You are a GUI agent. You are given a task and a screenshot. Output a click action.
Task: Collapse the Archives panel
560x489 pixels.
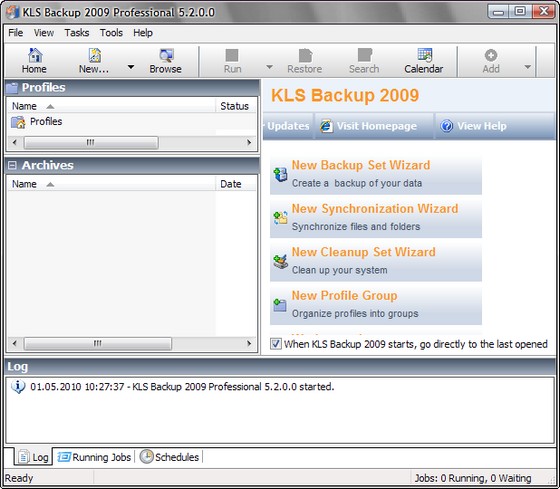click(x=12, y=165)
